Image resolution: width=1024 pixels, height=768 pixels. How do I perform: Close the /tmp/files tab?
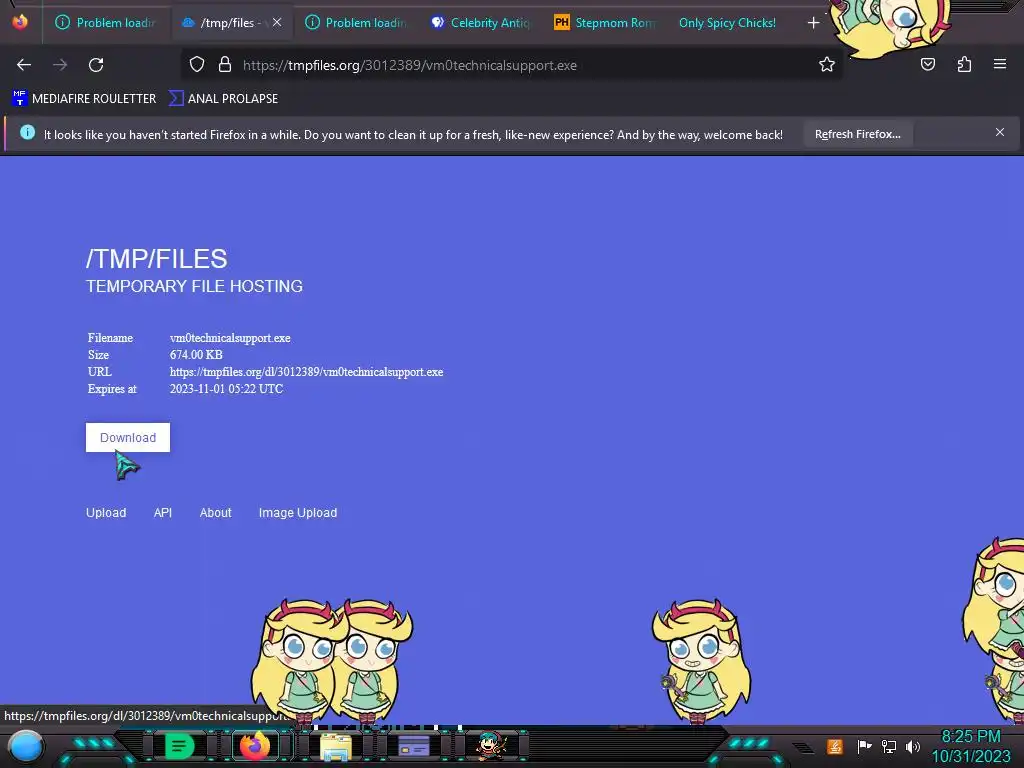tap(277, 22)
